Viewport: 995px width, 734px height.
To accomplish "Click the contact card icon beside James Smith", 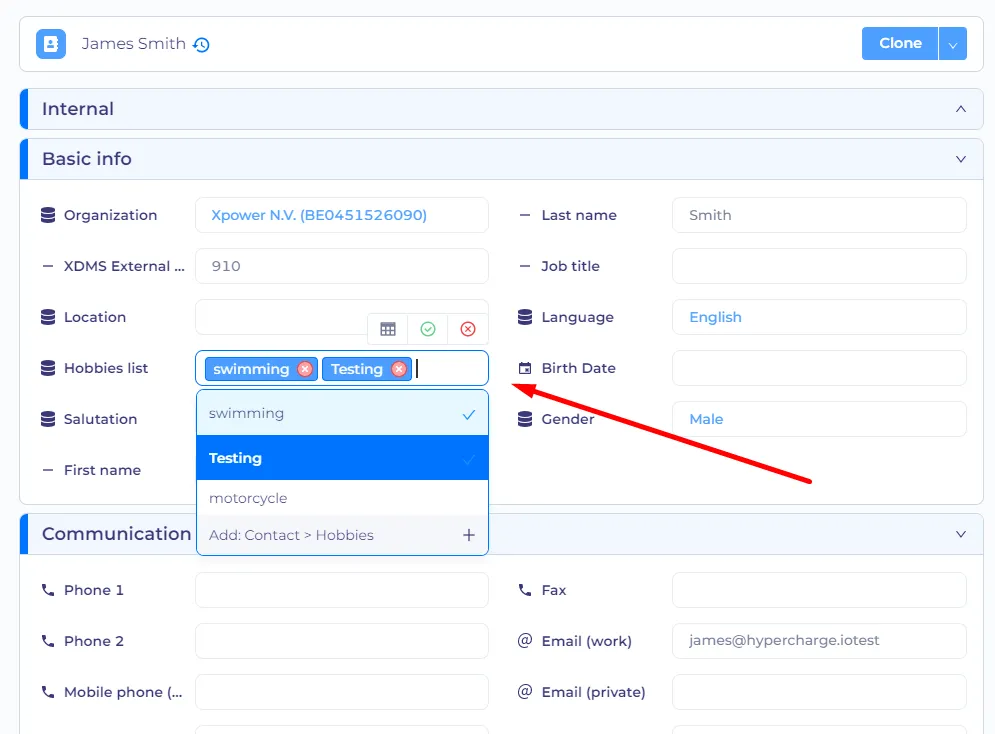I will (51, 44).
